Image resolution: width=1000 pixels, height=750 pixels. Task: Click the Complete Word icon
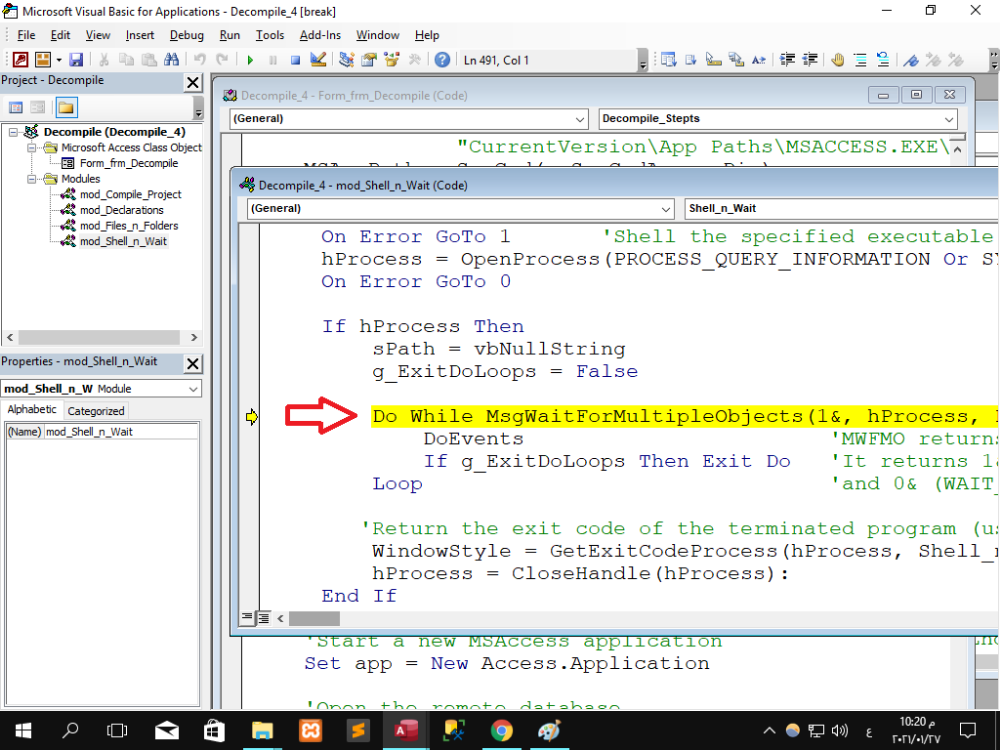(758, 60)
